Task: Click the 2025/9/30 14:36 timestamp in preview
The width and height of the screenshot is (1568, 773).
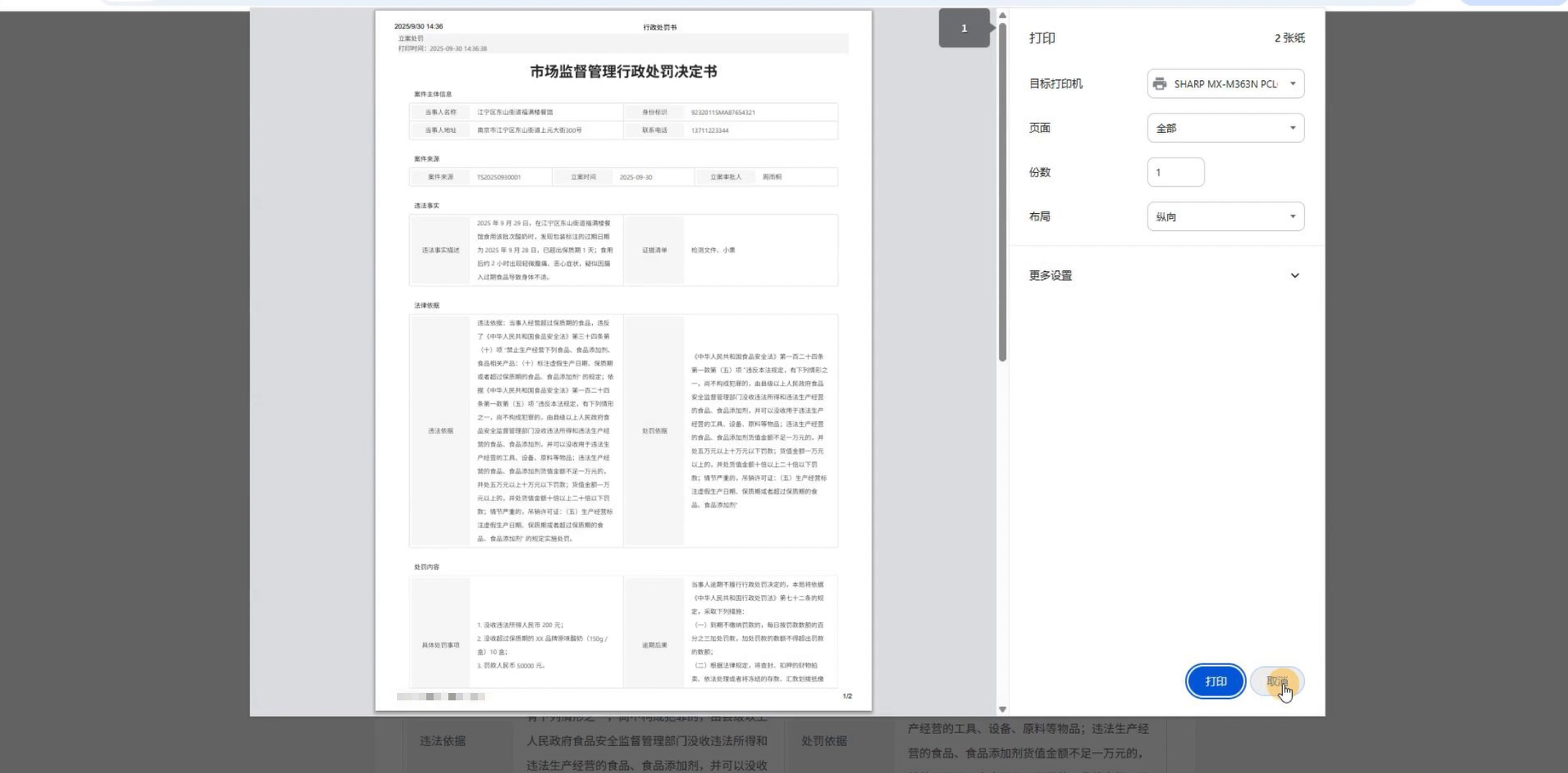Action: [419, 26]
